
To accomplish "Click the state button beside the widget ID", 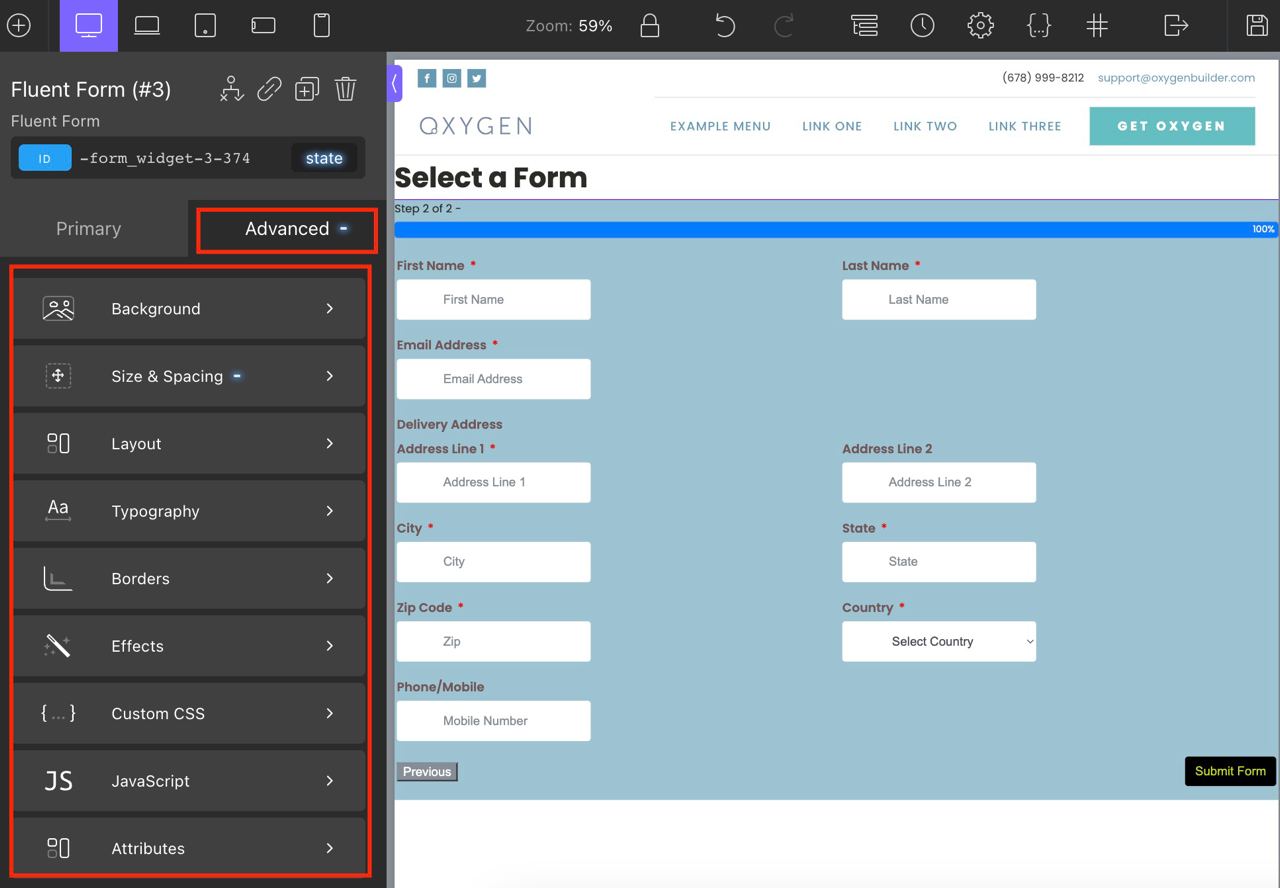I will point(322,157).
